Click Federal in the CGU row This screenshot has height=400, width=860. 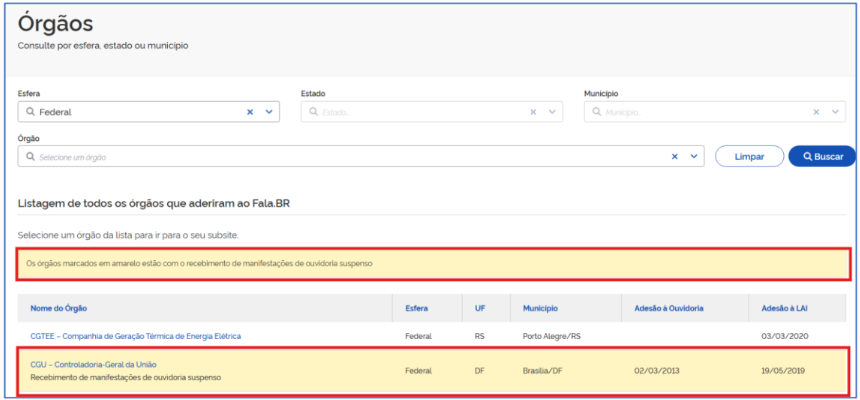[x=418, y=371]
